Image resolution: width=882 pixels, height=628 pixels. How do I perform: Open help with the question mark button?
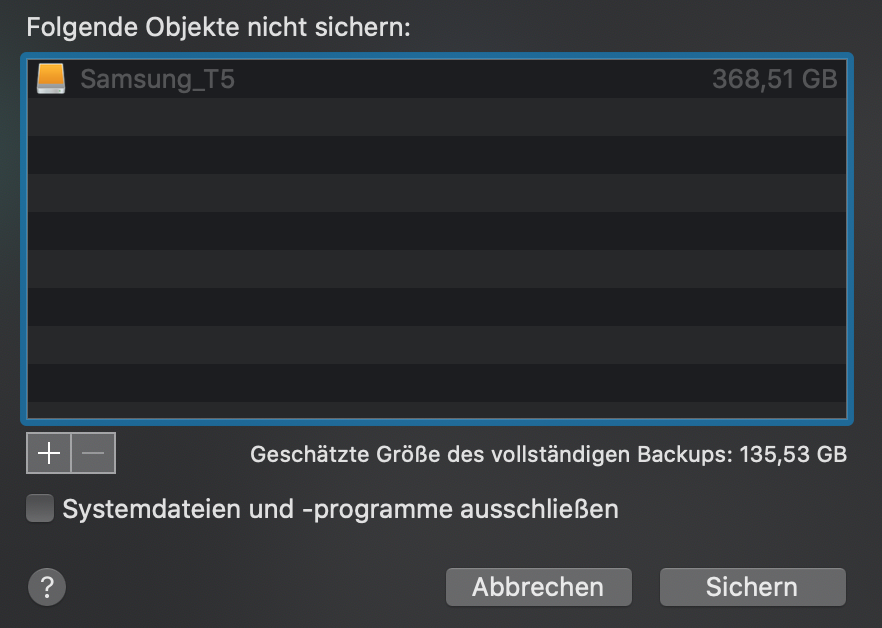pos(47,586)
